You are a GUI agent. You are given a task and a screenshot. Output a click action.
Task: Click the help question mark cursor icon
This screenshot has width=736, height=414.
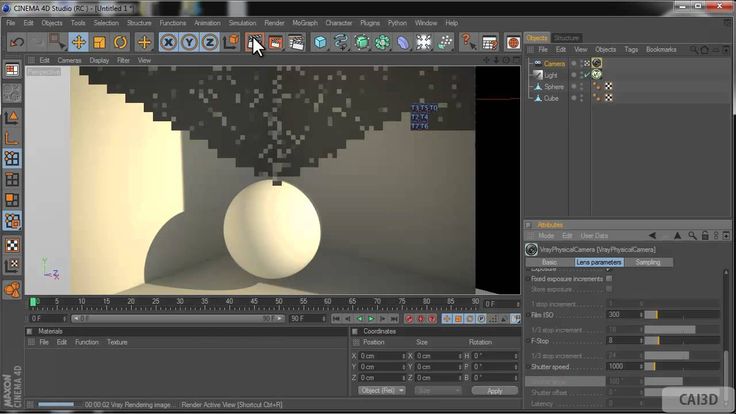468,42
